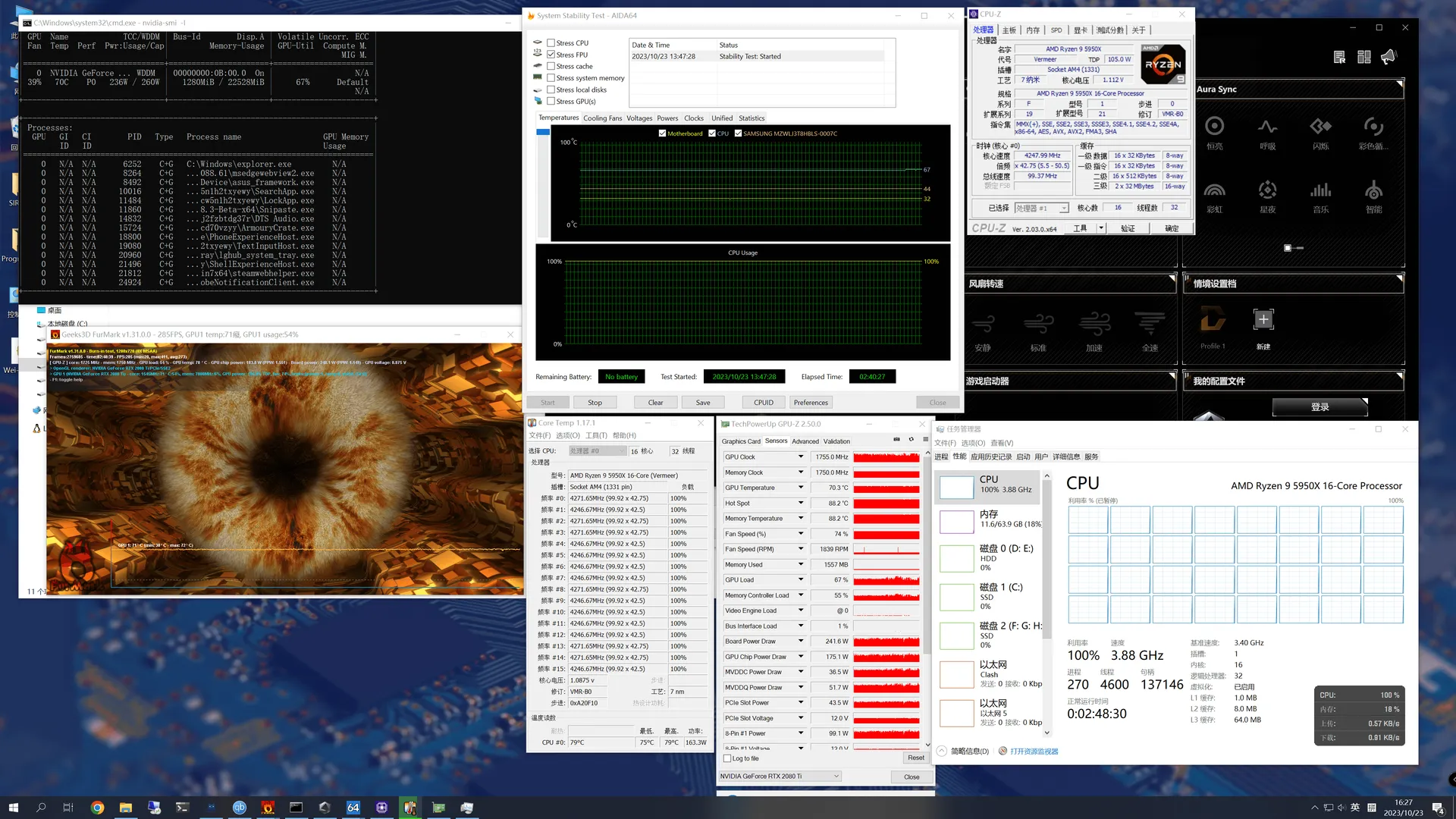
Task: Open the GPU Temperature sensor dropdown arrow
Action: click(800, 488)
